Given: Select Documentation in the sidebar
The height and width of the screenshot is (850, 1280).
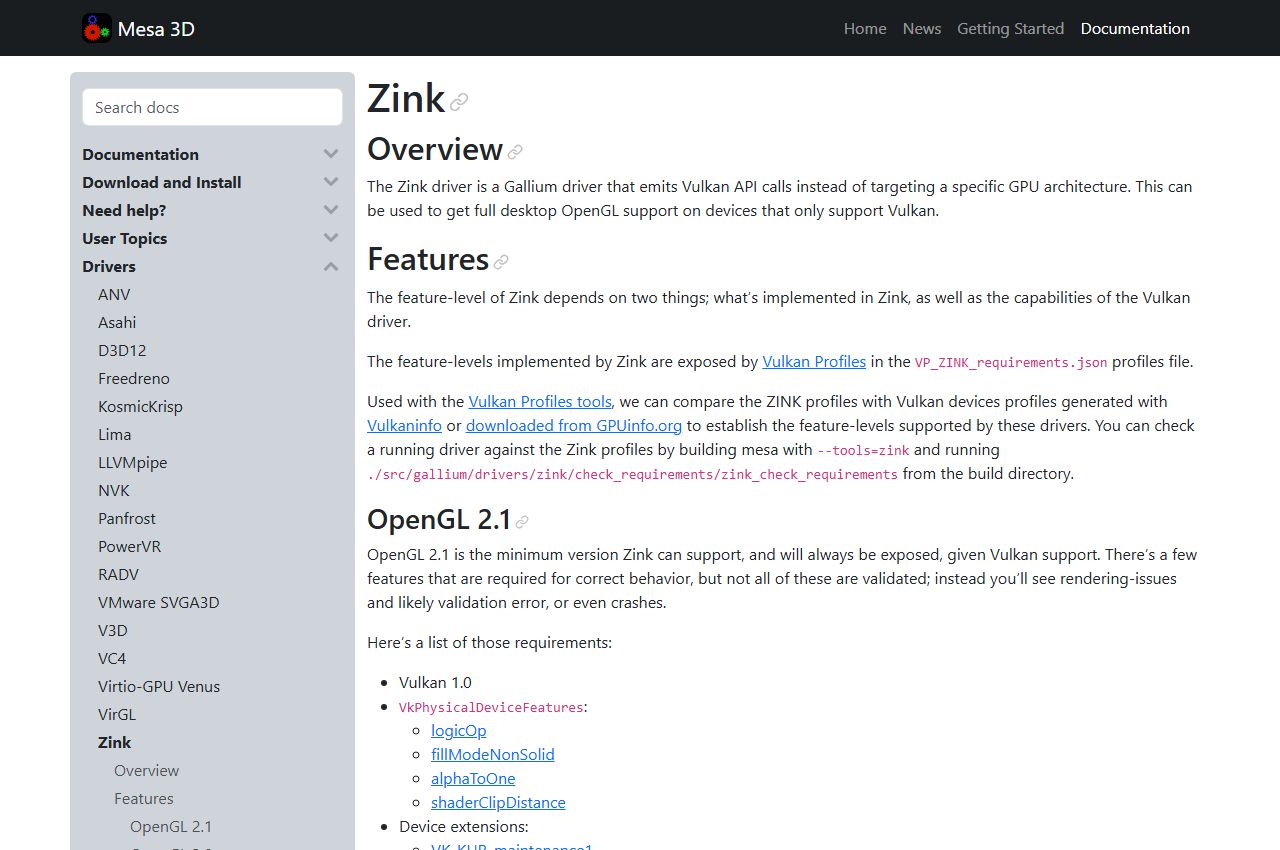Looking at the screenshot, I should [140, 154].
